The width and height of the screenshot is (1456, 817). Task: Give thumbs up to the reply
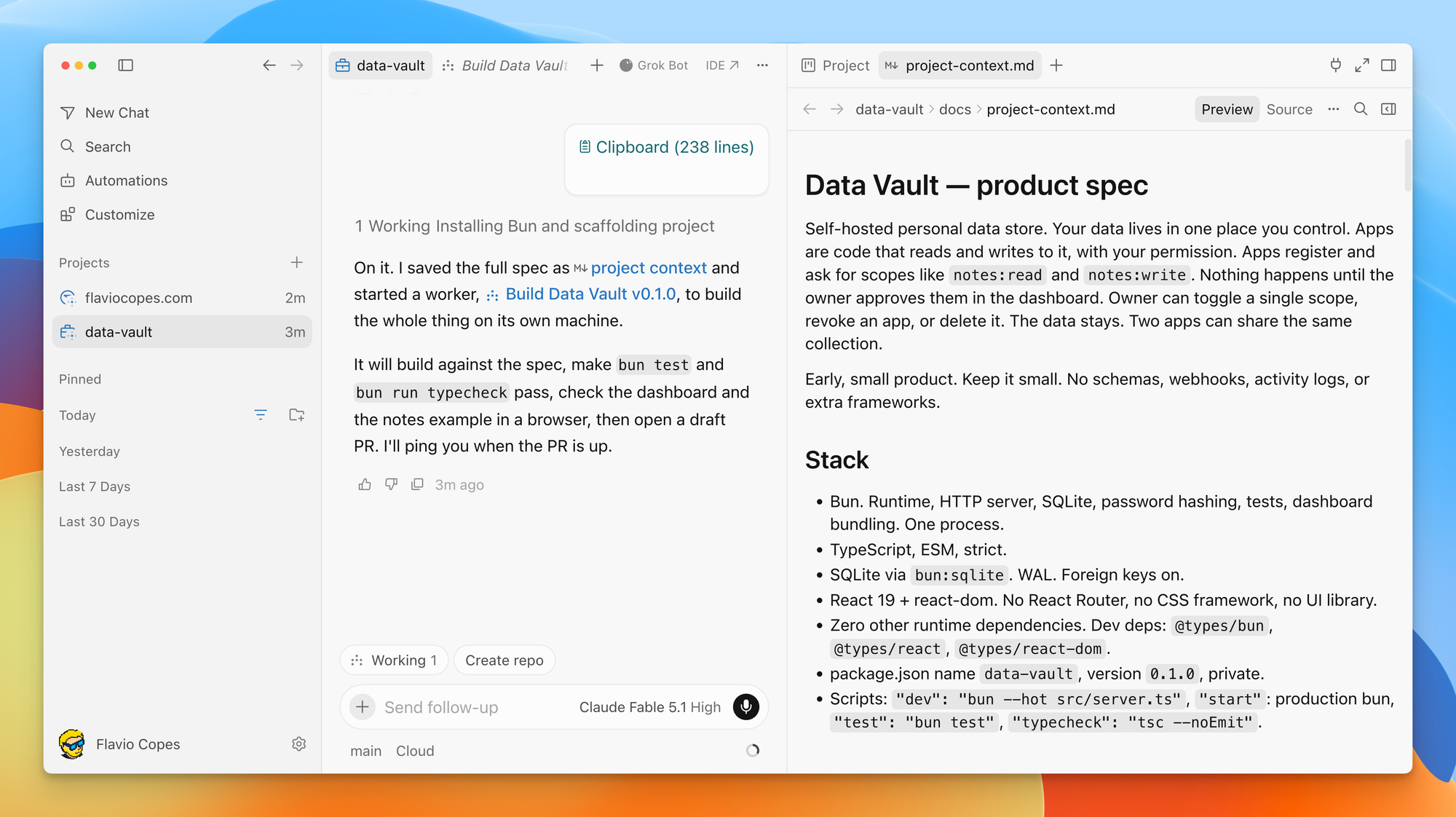tap(365, 484)
